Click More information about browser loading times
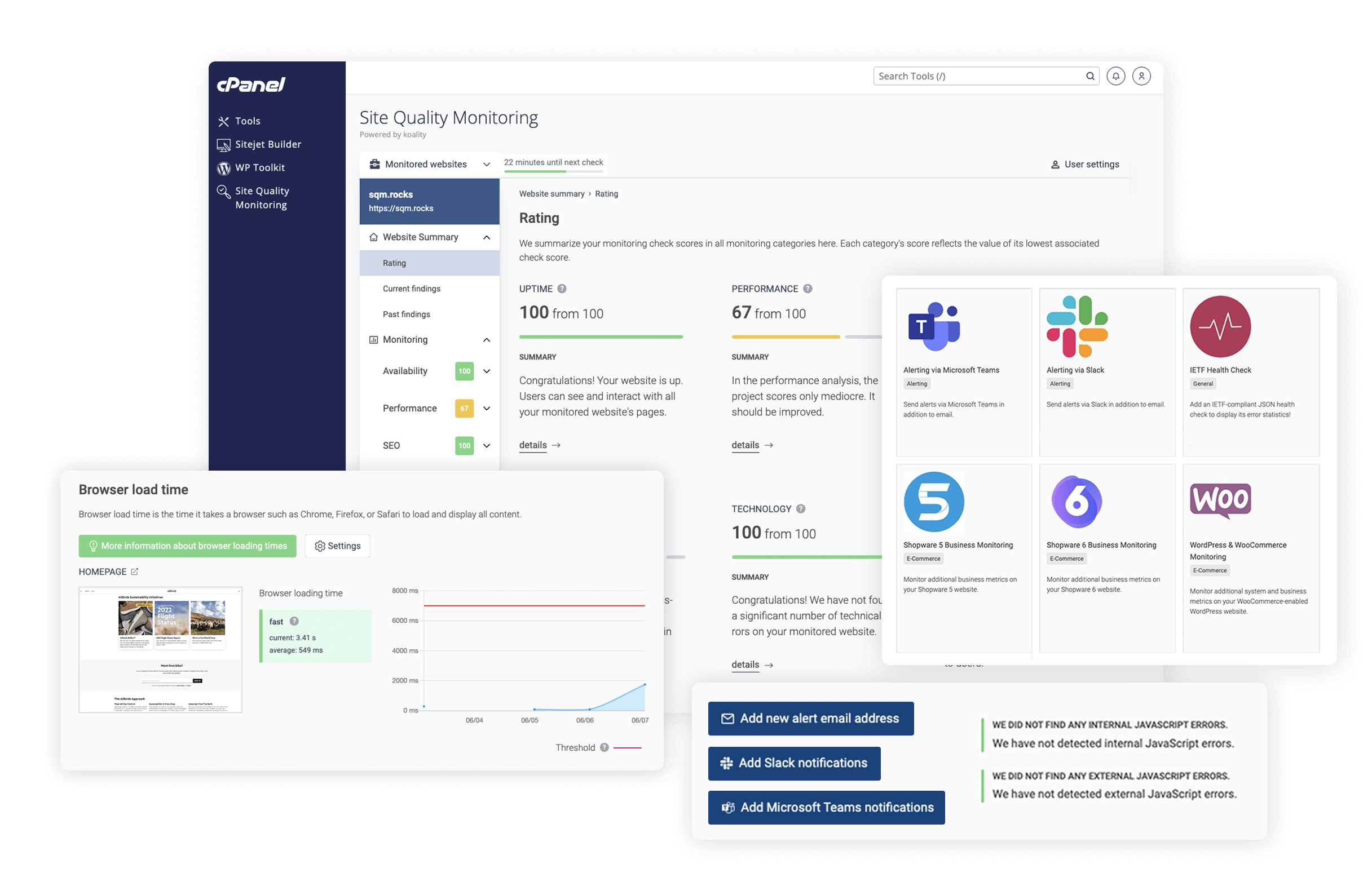 coord(188,546)
